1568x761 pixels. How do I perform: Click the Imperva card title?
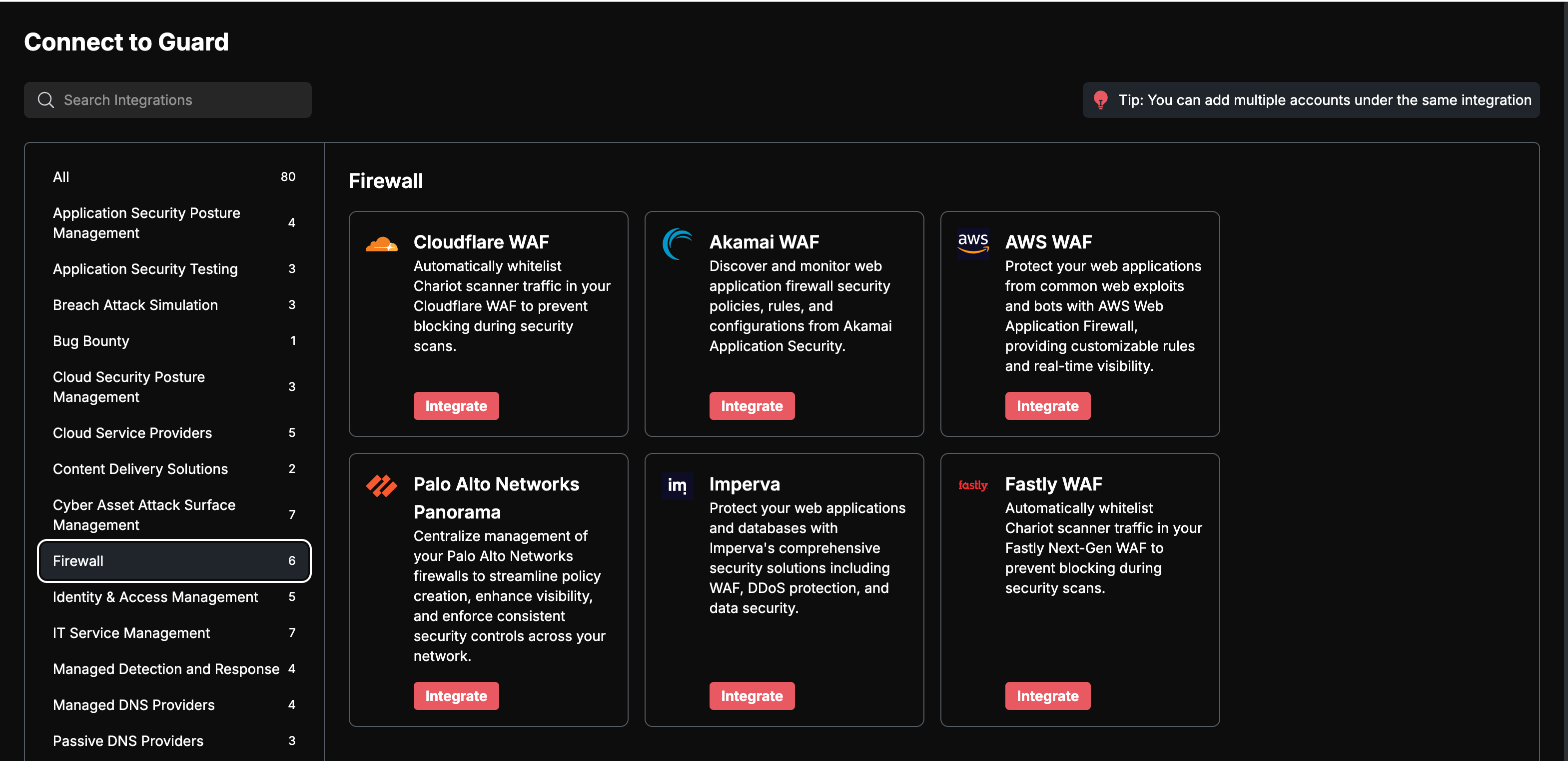click(745, 484)
